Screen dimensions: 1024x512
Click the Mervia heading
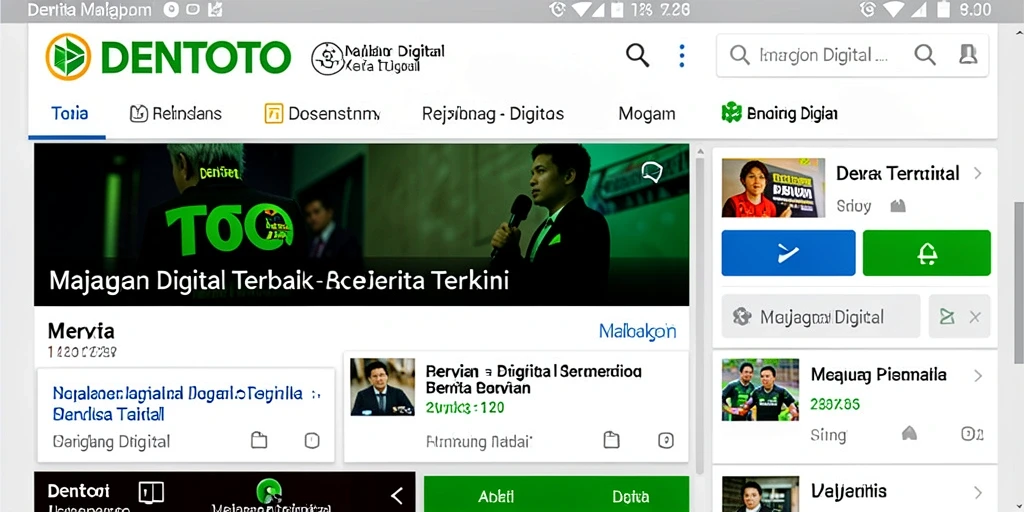pos(81,330)
